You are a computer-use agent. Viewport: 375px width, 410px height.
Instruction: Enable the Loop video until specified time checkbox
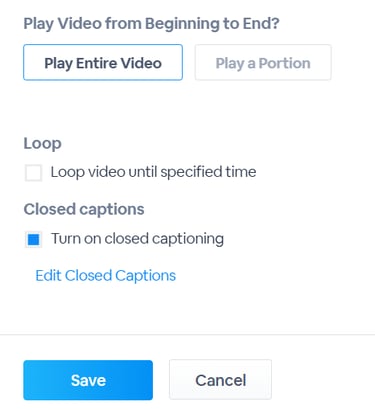33,173
